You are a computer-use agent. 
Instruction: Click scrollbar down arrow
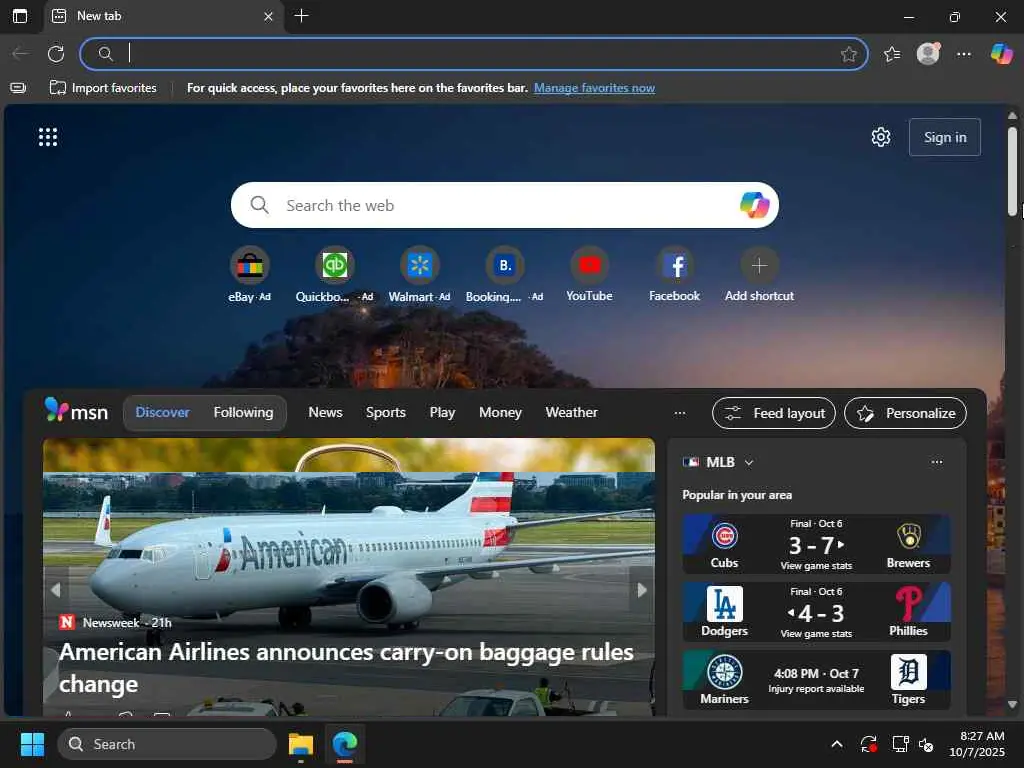(x=1012, y=704)
